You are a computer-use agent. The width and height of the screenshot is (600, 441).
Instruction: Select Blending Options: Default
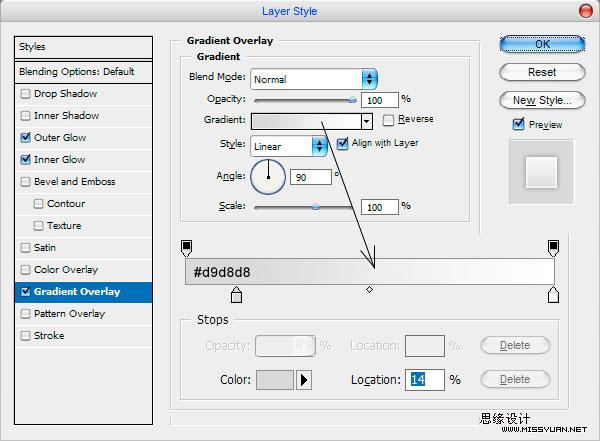click(83, 72)
